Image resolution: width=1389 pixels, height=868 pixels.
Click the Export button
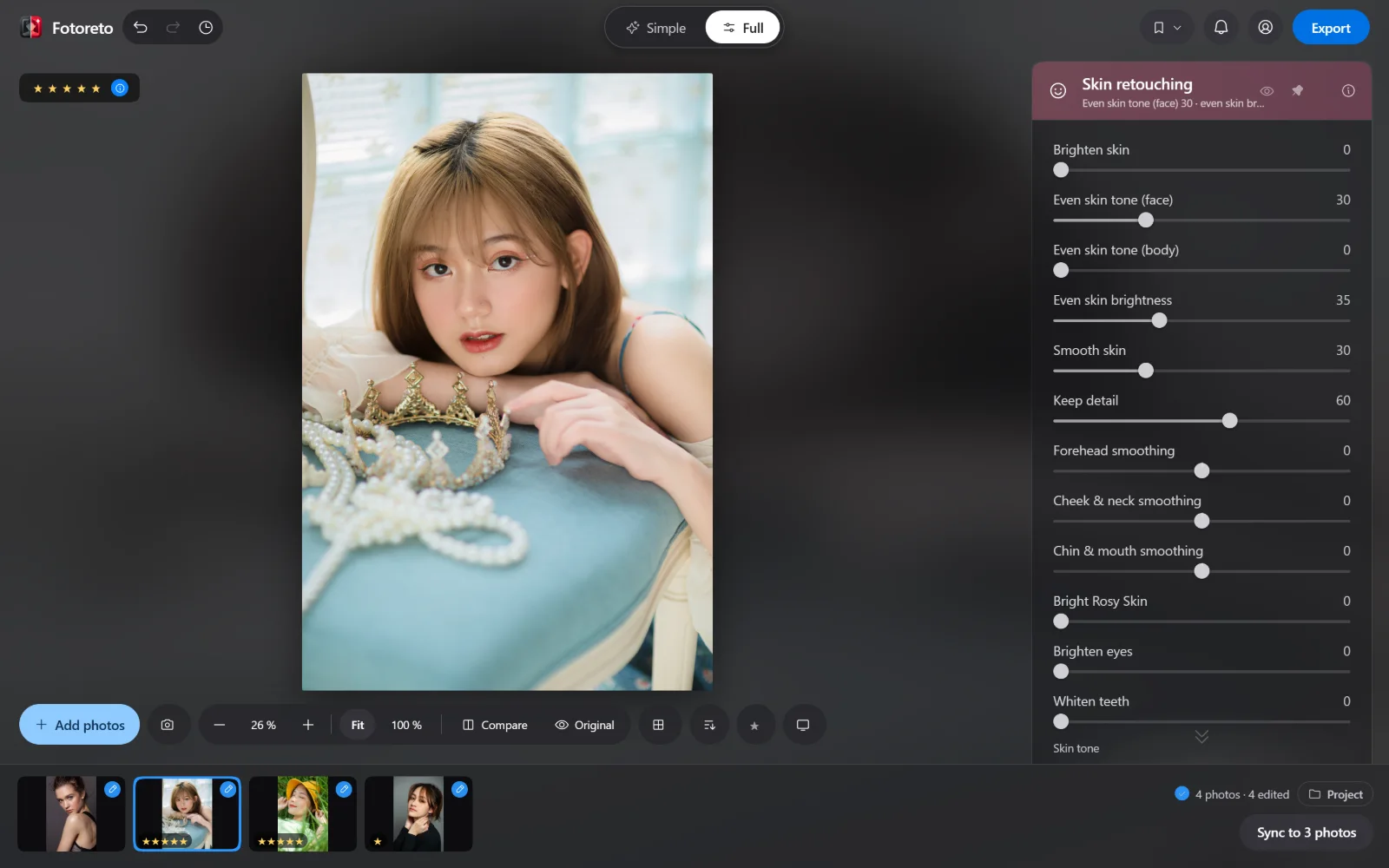tap(1331, 28)
